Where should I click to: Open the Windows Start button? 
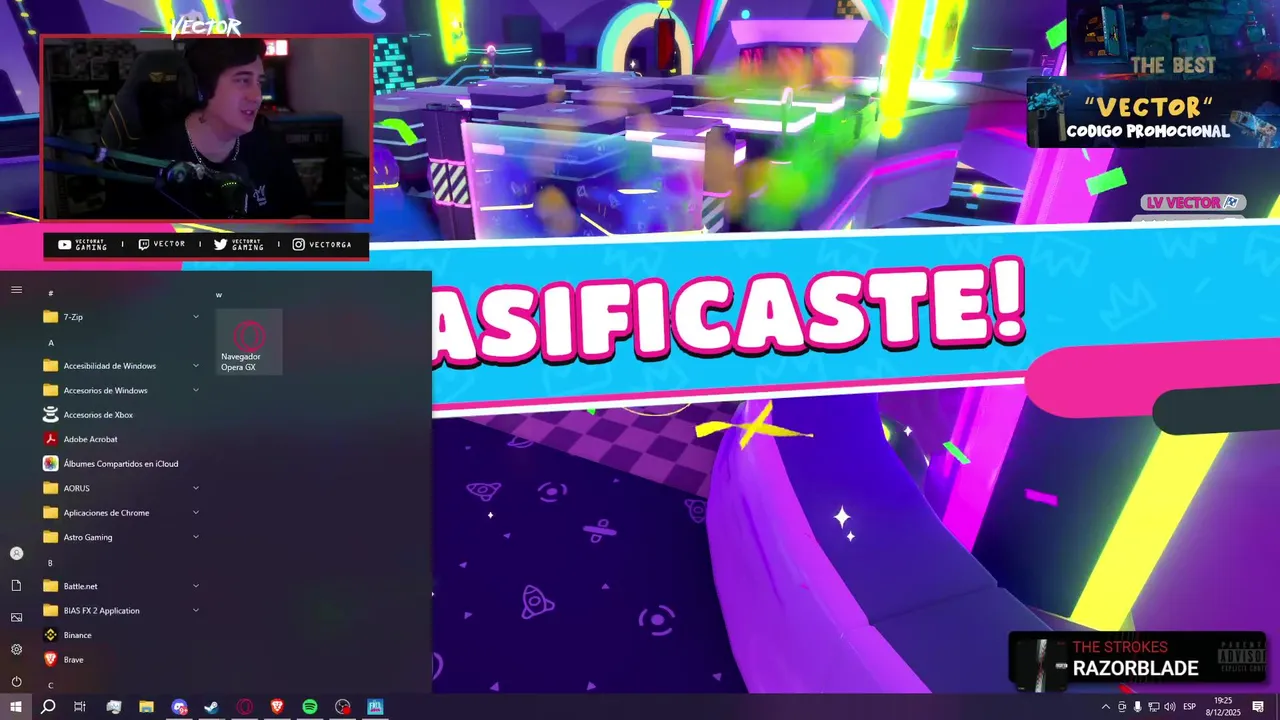[x=15, y=707]
